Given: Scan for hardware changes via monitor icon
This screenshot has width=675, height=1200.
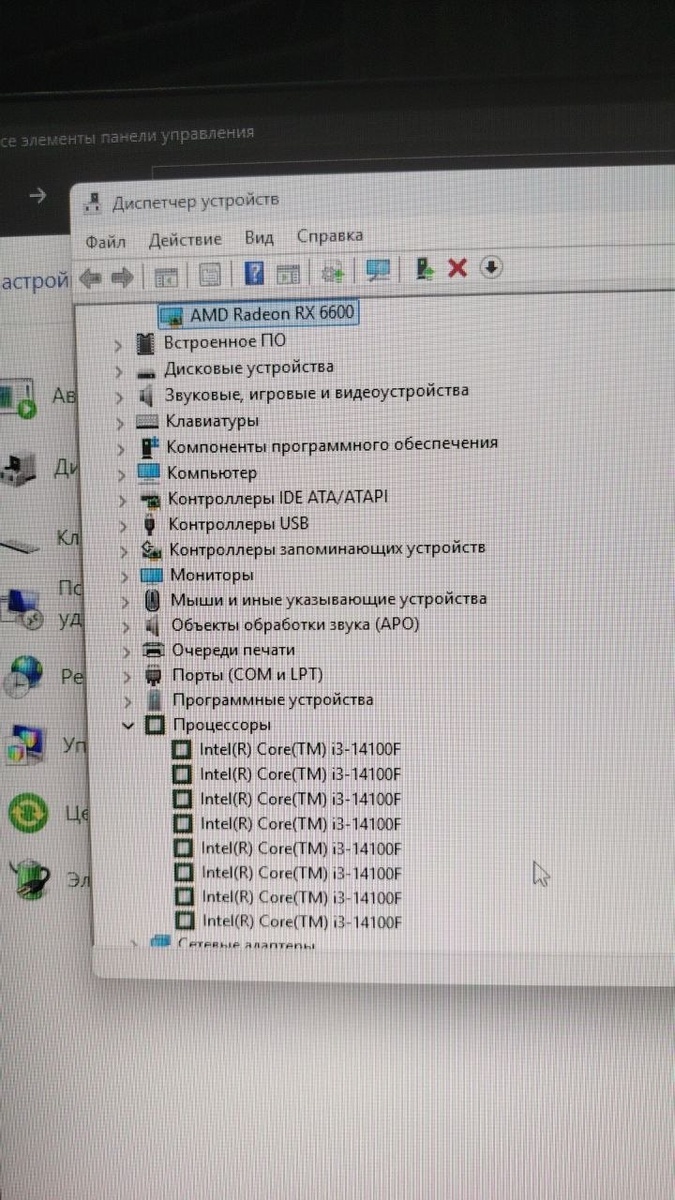Looking at the screenshot, I should pos(378,270).
